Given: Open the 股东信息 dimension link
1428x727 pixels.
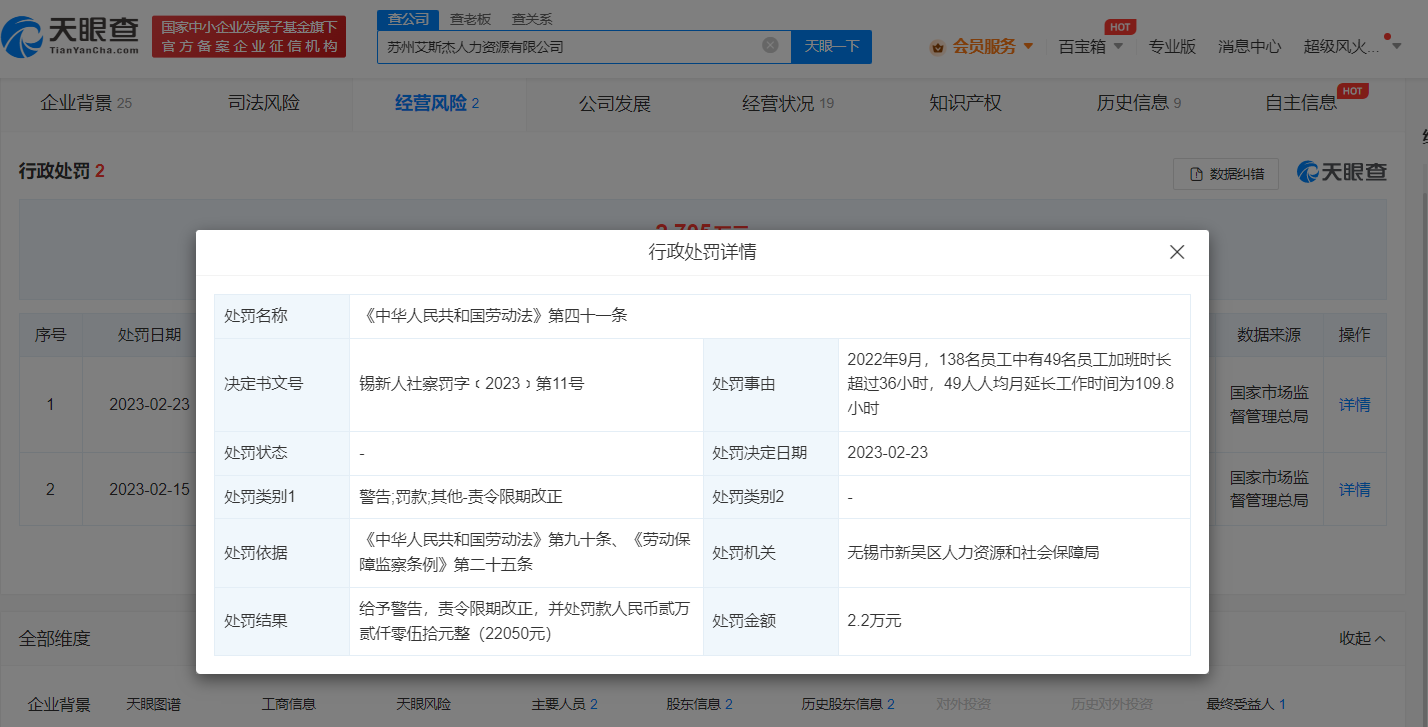Looking at the screenshot, I should click(699, 704).
